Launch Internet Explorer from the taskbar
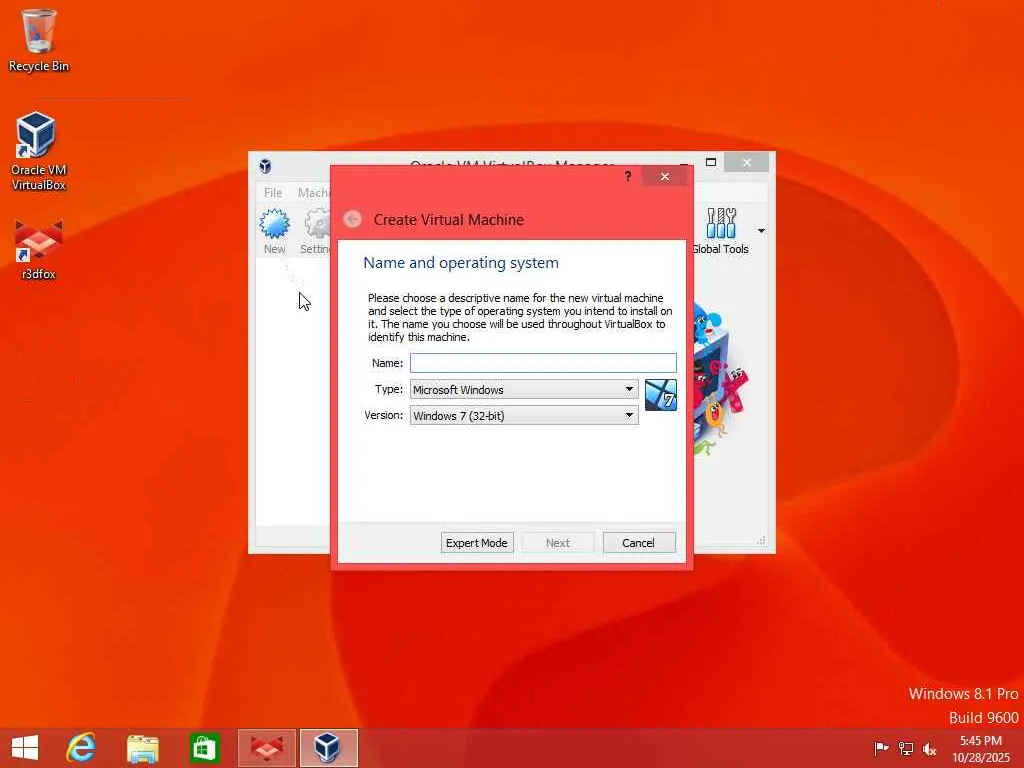1024x768 pixels. [x=82, y=748]
